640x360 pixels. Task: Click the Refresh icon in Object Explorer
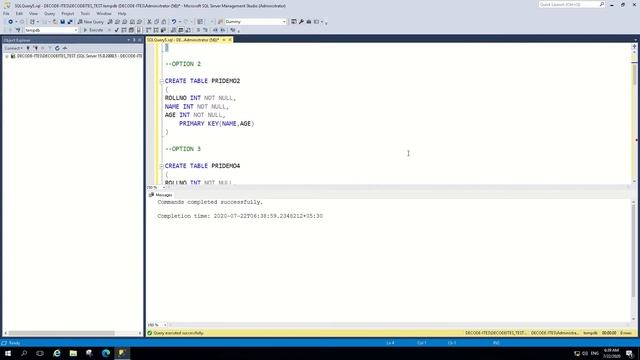[57, 48]
